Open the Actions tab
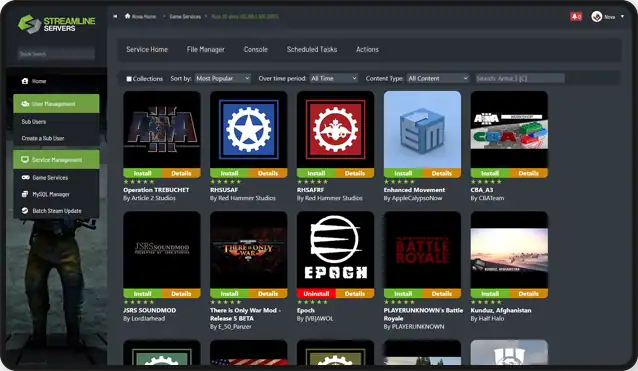The width and height of the screenshot is (638, 371). [367, 49]
